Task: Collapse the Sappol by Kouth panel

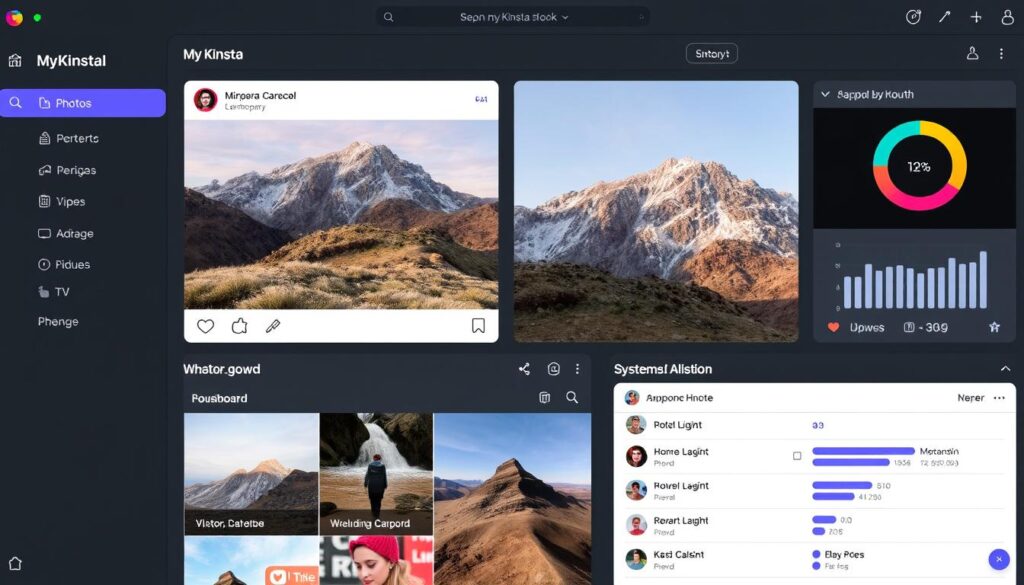Action: 825,94
